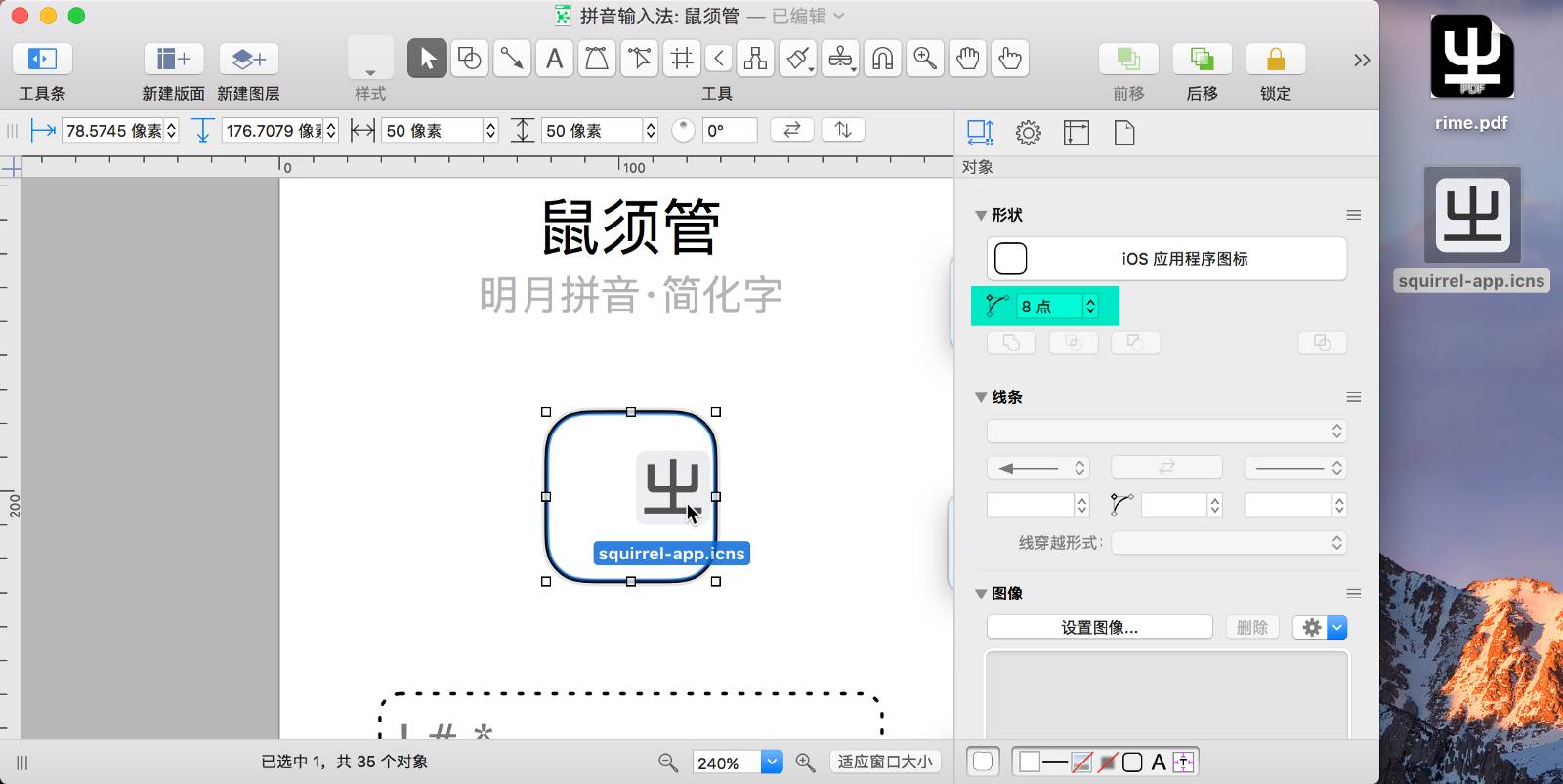Image resolution: width=1563 pixels, height=784 pixels.
Task: Click the 适应窗口大小 button
Action: point(885,762)
